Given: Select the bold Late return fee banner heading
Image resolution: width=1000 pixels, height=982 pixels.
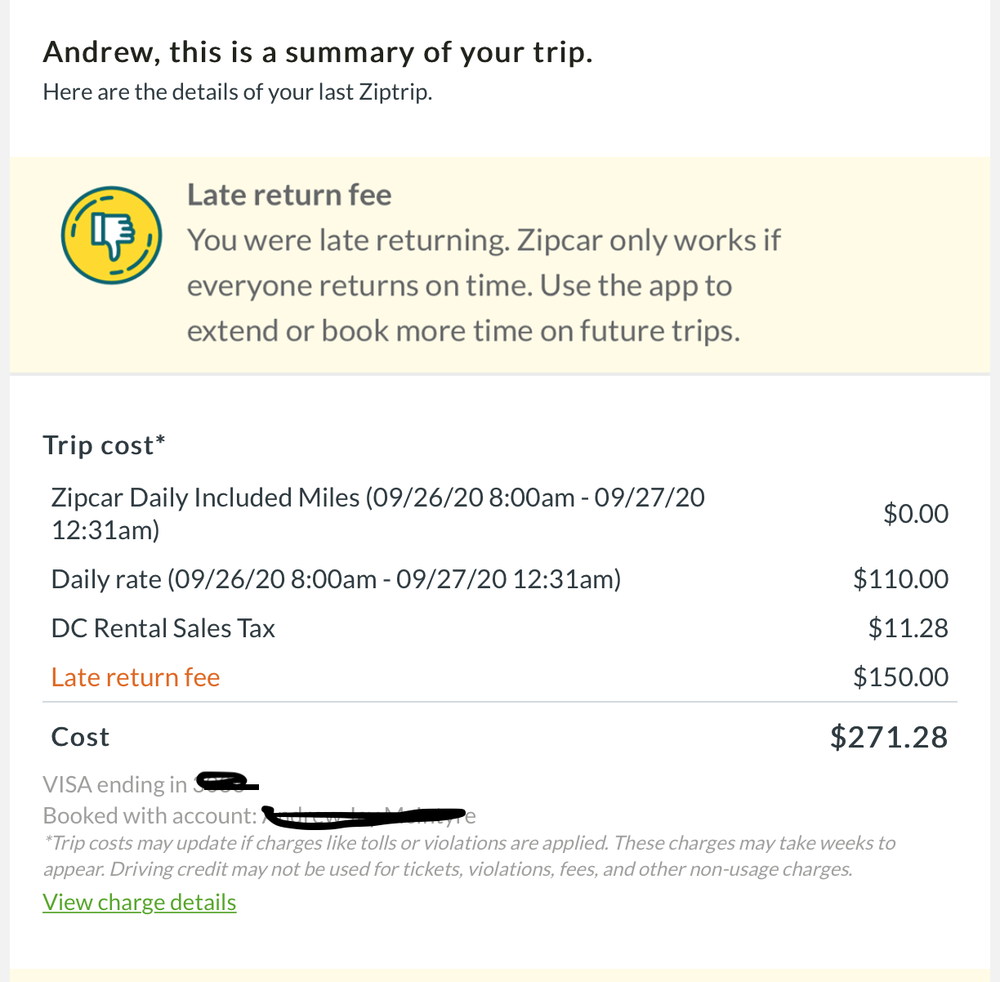Looking at the screenshot, I should [x=289, y=195].
